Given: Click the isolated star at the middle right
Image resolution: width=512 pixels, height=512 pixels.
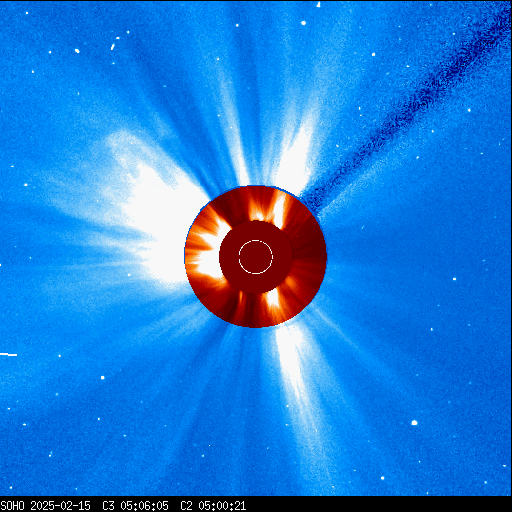Looking at the screenshot, I should coord(454,279).
